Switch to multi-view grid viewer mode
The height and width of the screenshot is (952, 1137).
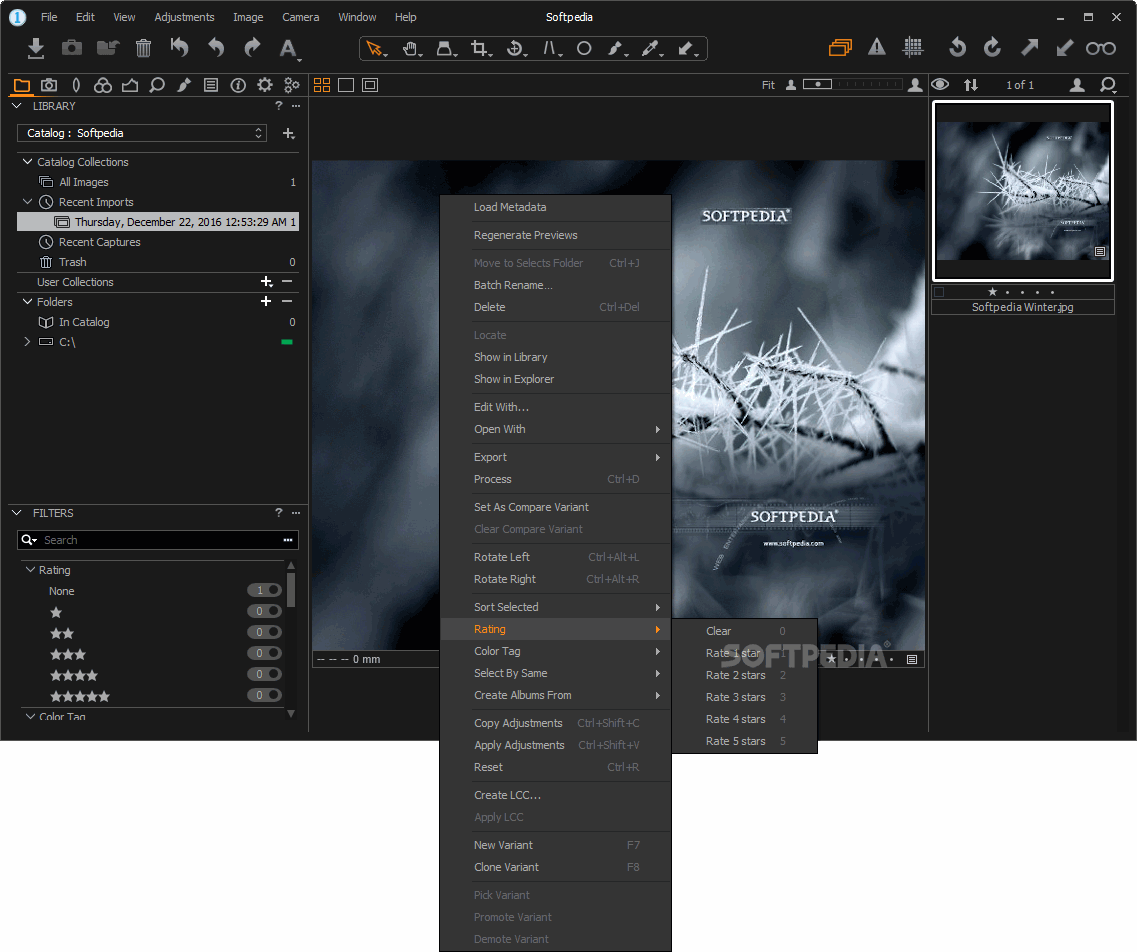pyautogui.click(x=322, y=85)
